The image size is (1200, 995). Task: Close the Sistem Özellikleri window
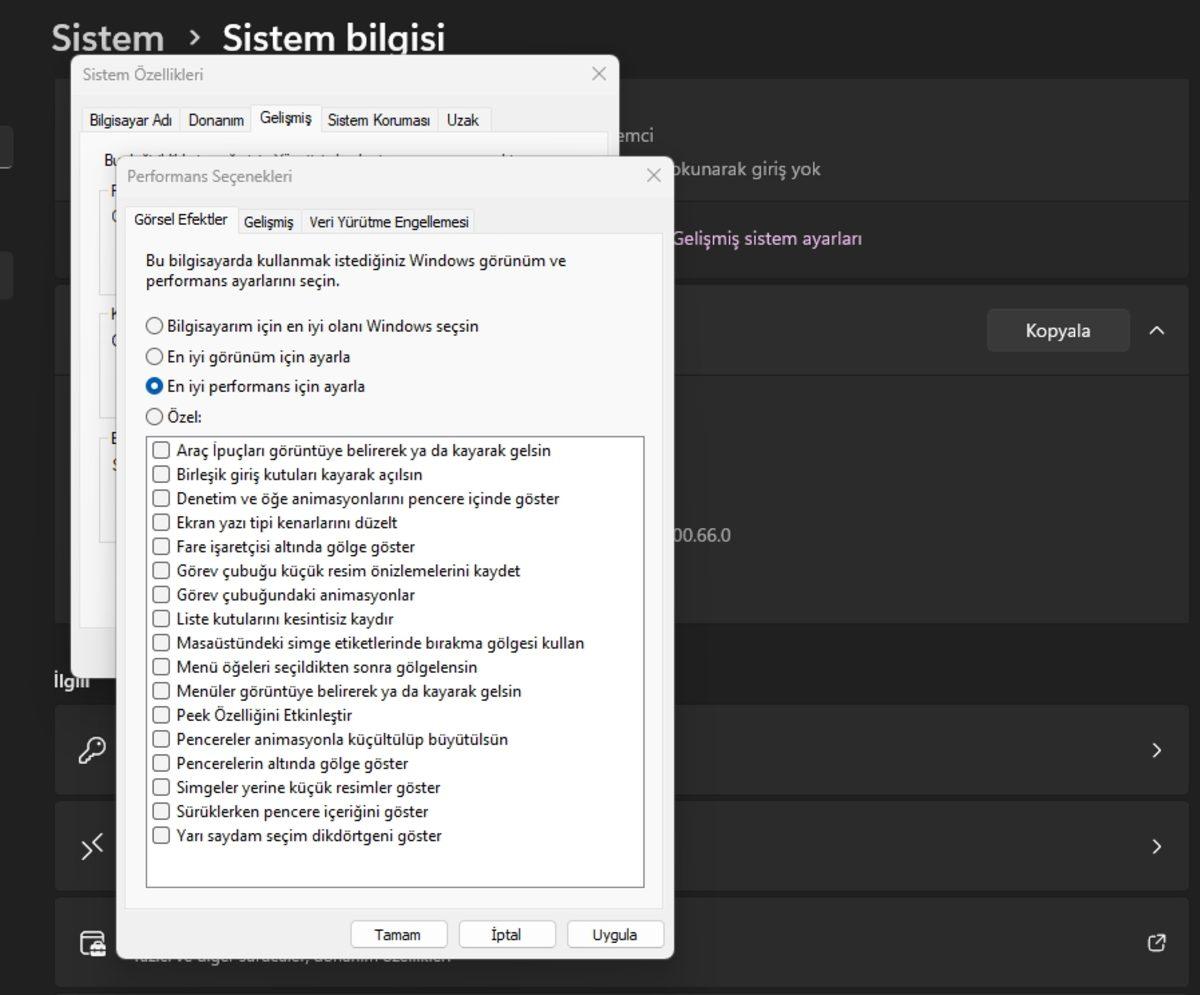click(x=598, y=74)
